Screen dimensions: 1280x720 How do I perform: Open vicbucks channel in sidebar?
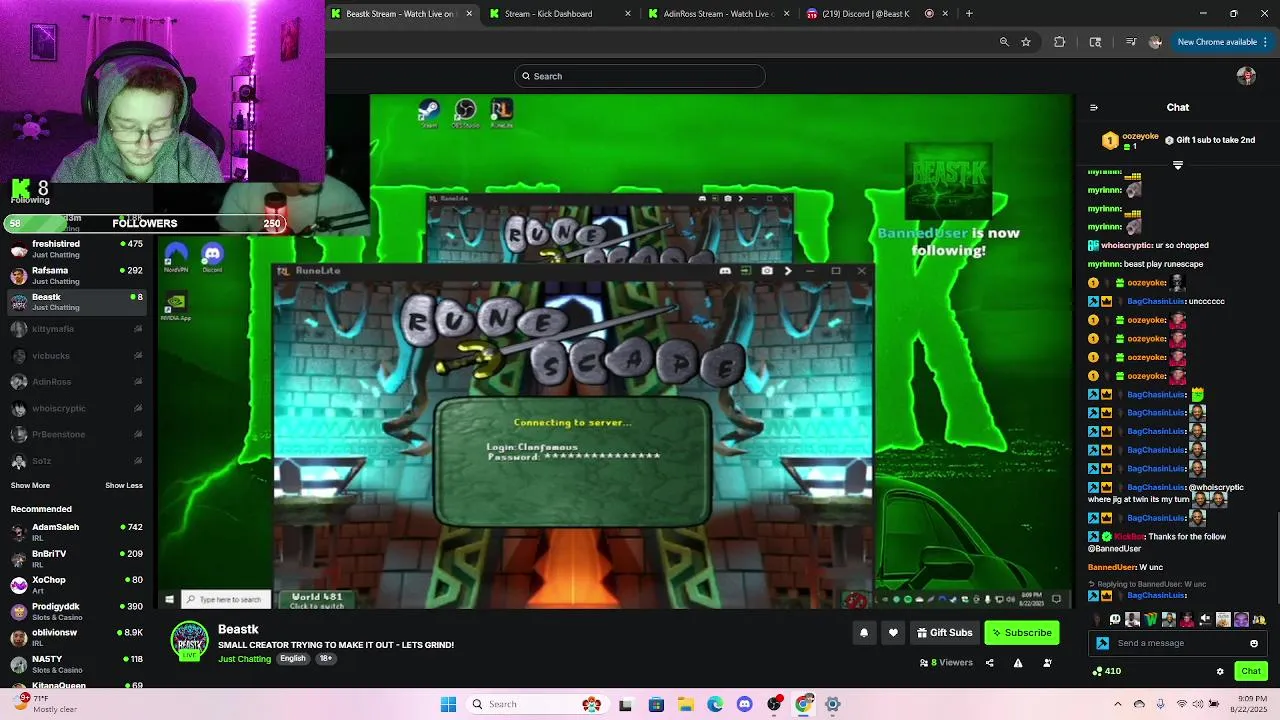77,355
